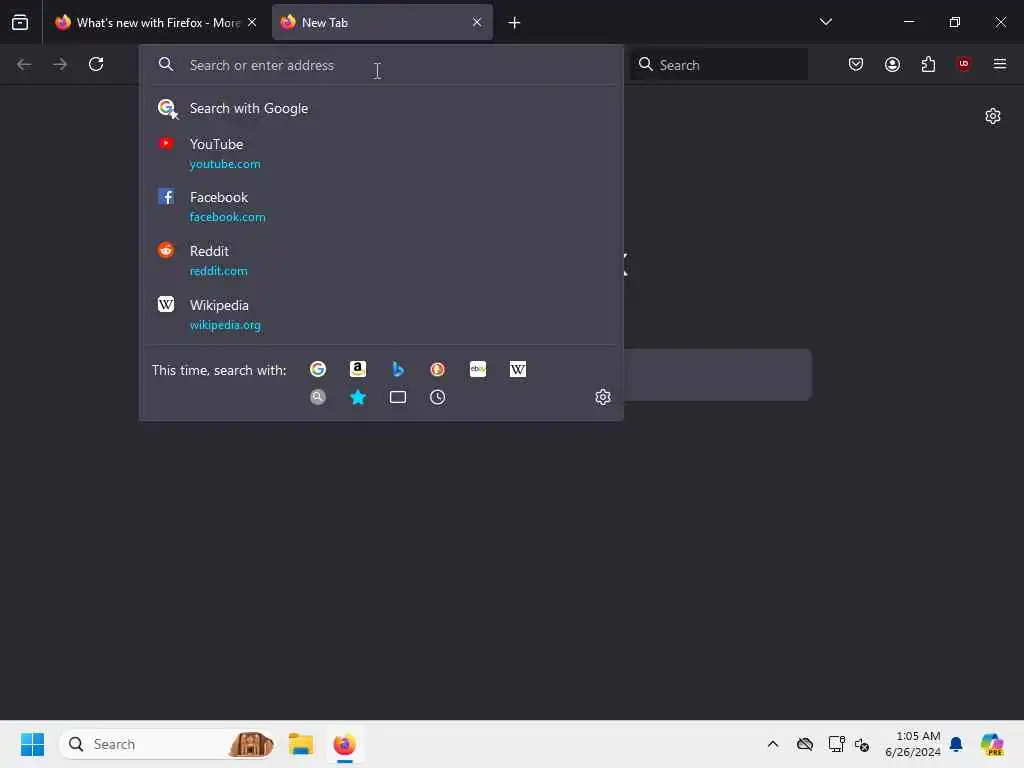Open search settings gear in dropdown
This screenshot has height=768, width=1024.
click(x=603, y=397)
